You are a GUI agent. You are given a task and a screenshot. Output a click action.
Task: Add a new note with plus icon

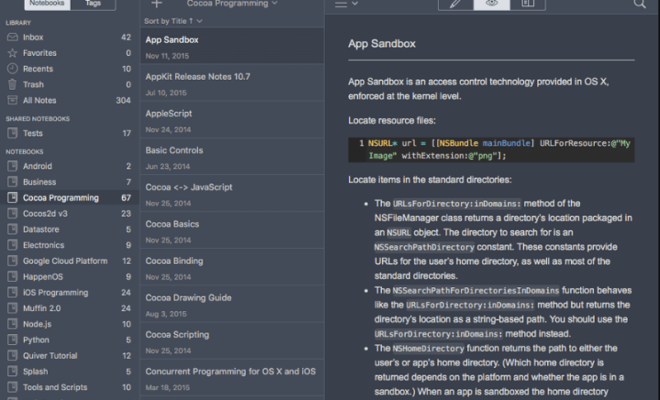pos(157,4)
